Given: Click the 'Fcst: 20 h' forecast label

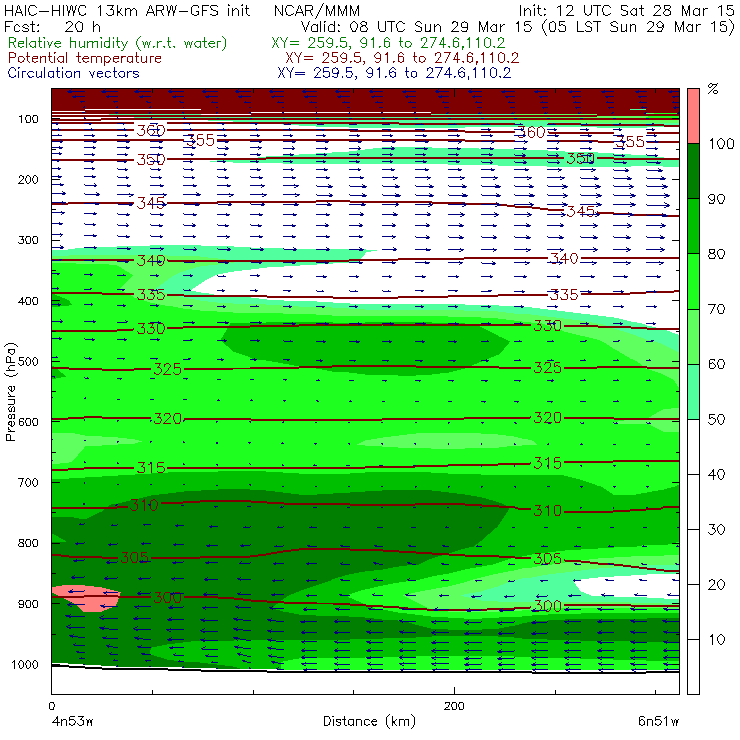Looking at the screenshot, I should [52, 27].
